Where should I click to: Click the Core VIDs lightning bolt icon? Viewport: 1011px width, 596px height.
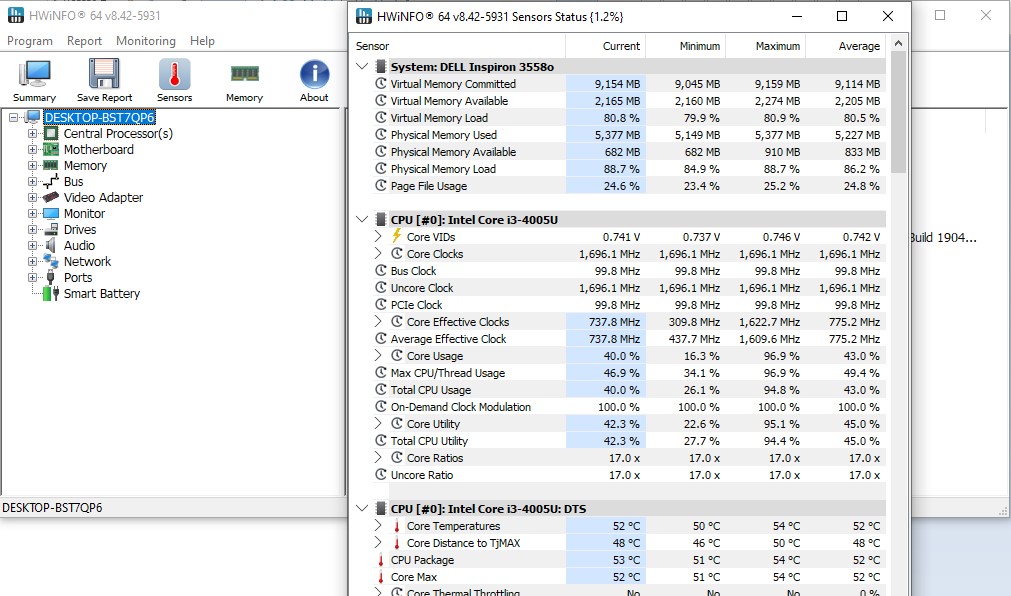click(397, 237)
